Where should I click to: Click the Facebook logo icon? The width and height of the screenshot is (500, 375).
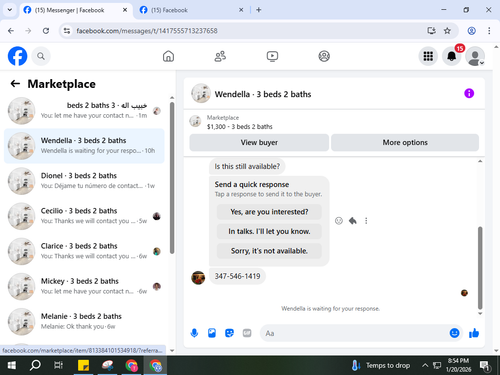point(17,56)
